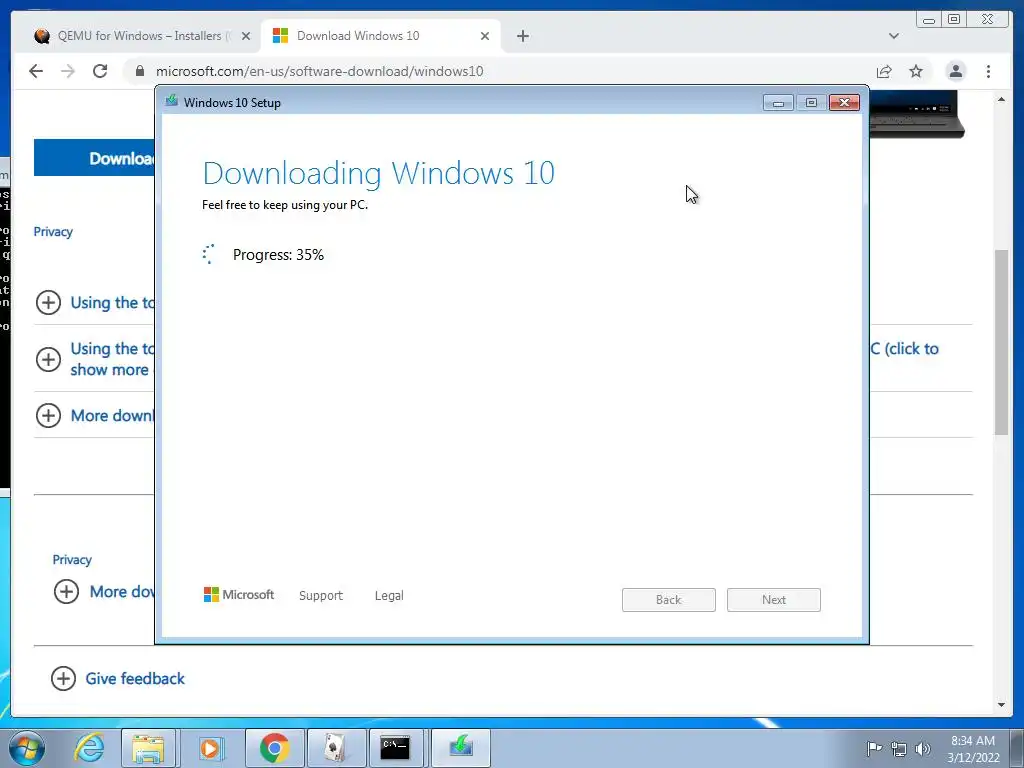Launch Internet Explorer from the taskbar
1024x768 pixels.
click(88, 748)
